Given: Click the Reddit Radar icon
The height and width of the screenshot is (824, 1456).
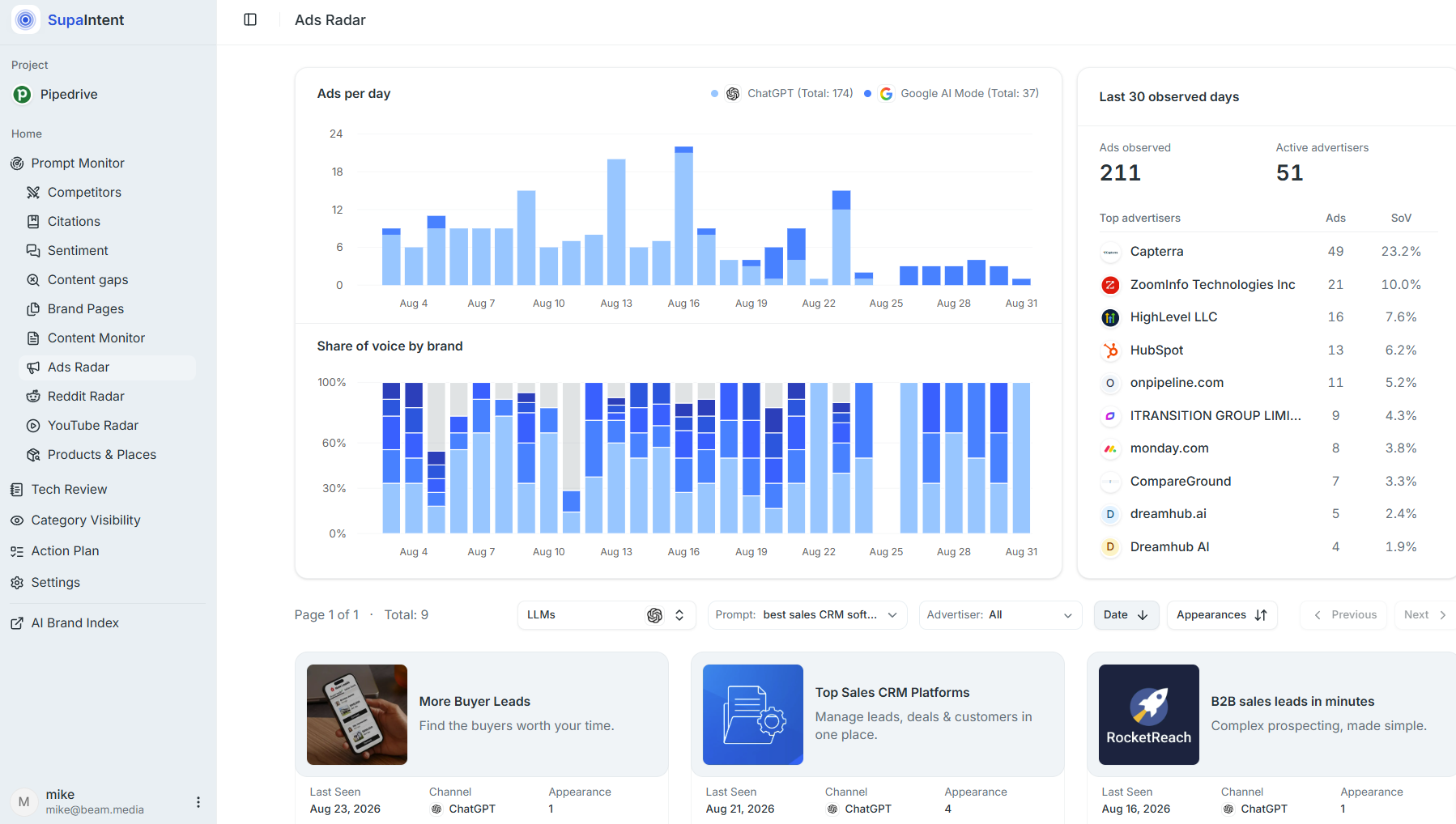Looking at the screenshot, I should click(33, 397).
